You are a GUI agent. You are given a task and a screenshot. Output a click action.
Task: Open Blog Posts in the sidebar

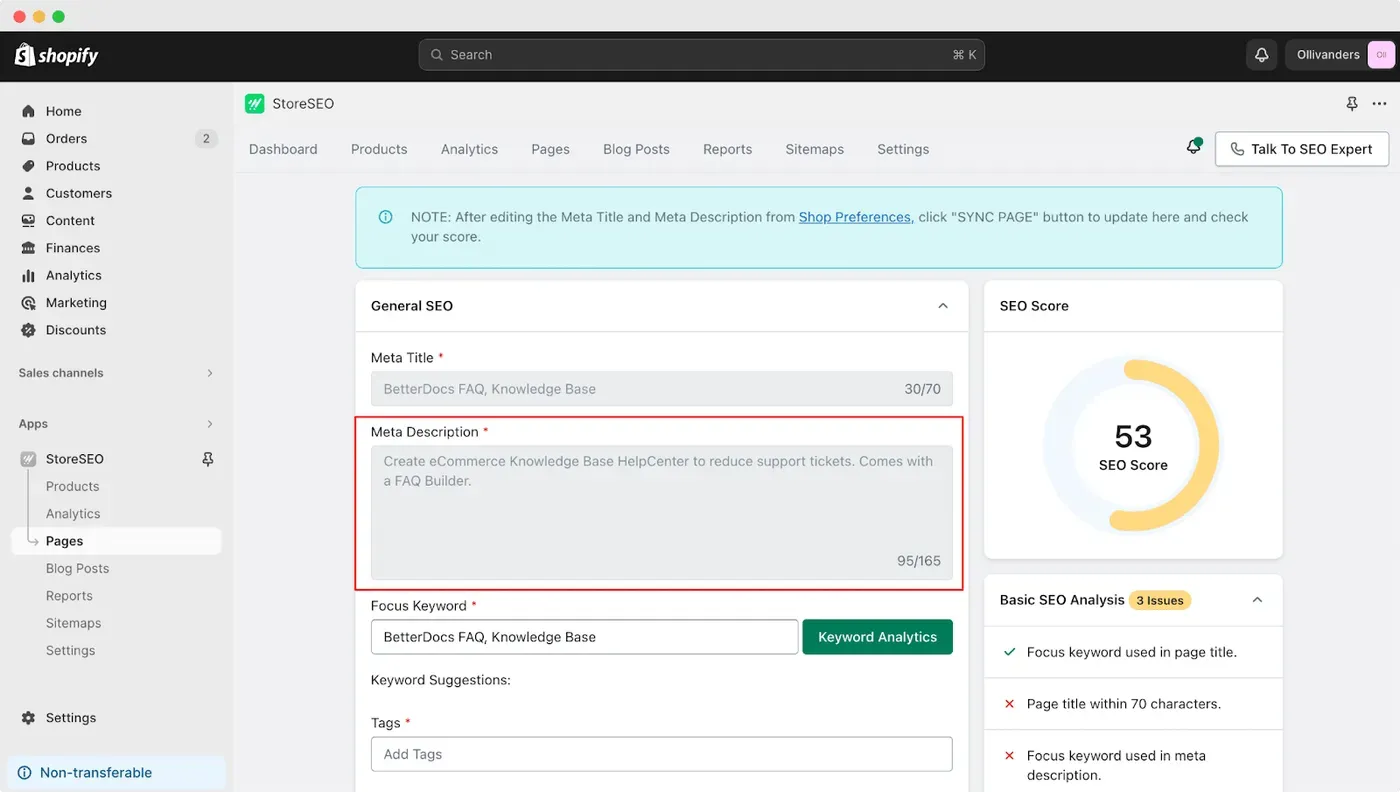point(77,568)
